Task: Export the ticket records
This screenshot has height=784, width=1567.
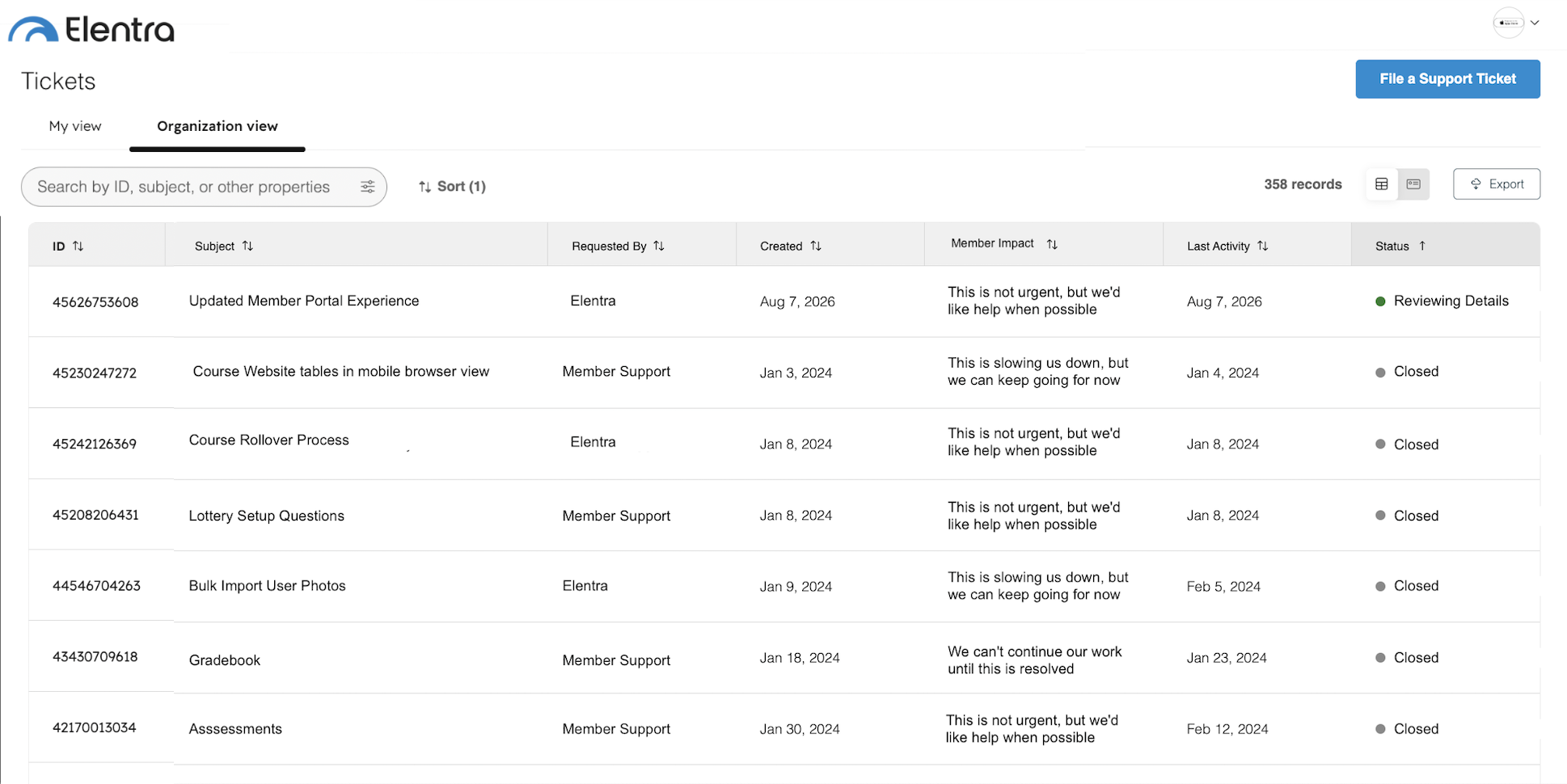Action: click(x=1496, y=184)
